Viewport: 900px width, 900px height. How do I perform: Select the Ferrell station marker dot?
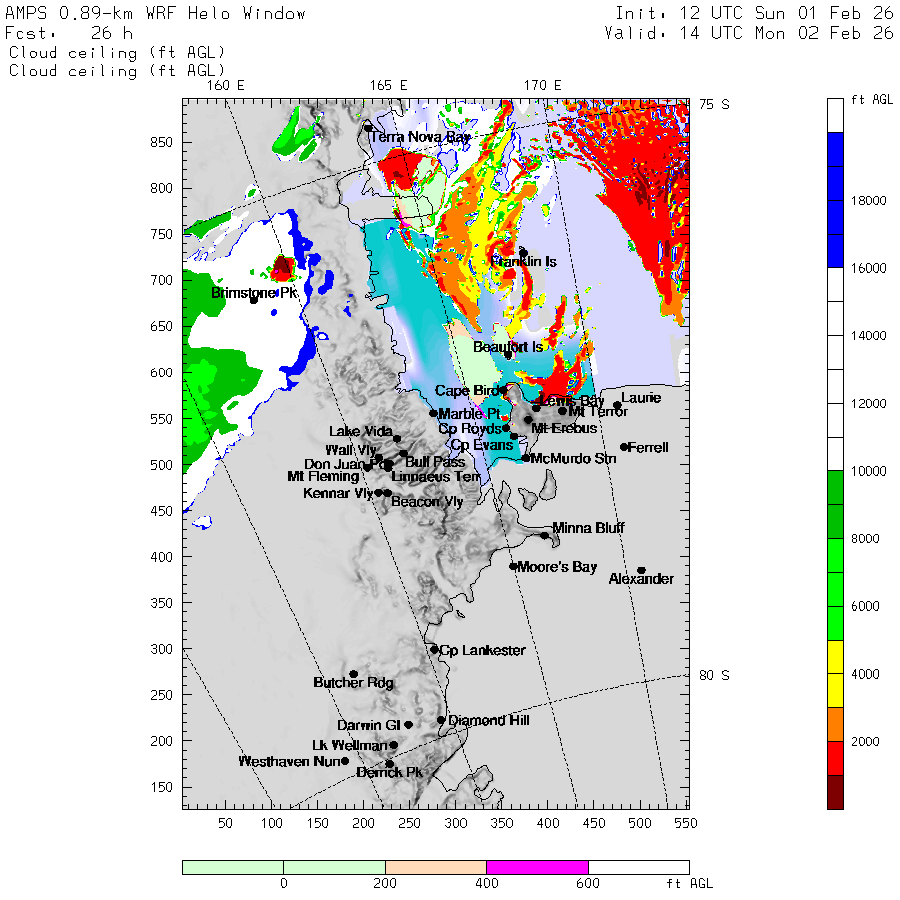click(x=624, y=447)
